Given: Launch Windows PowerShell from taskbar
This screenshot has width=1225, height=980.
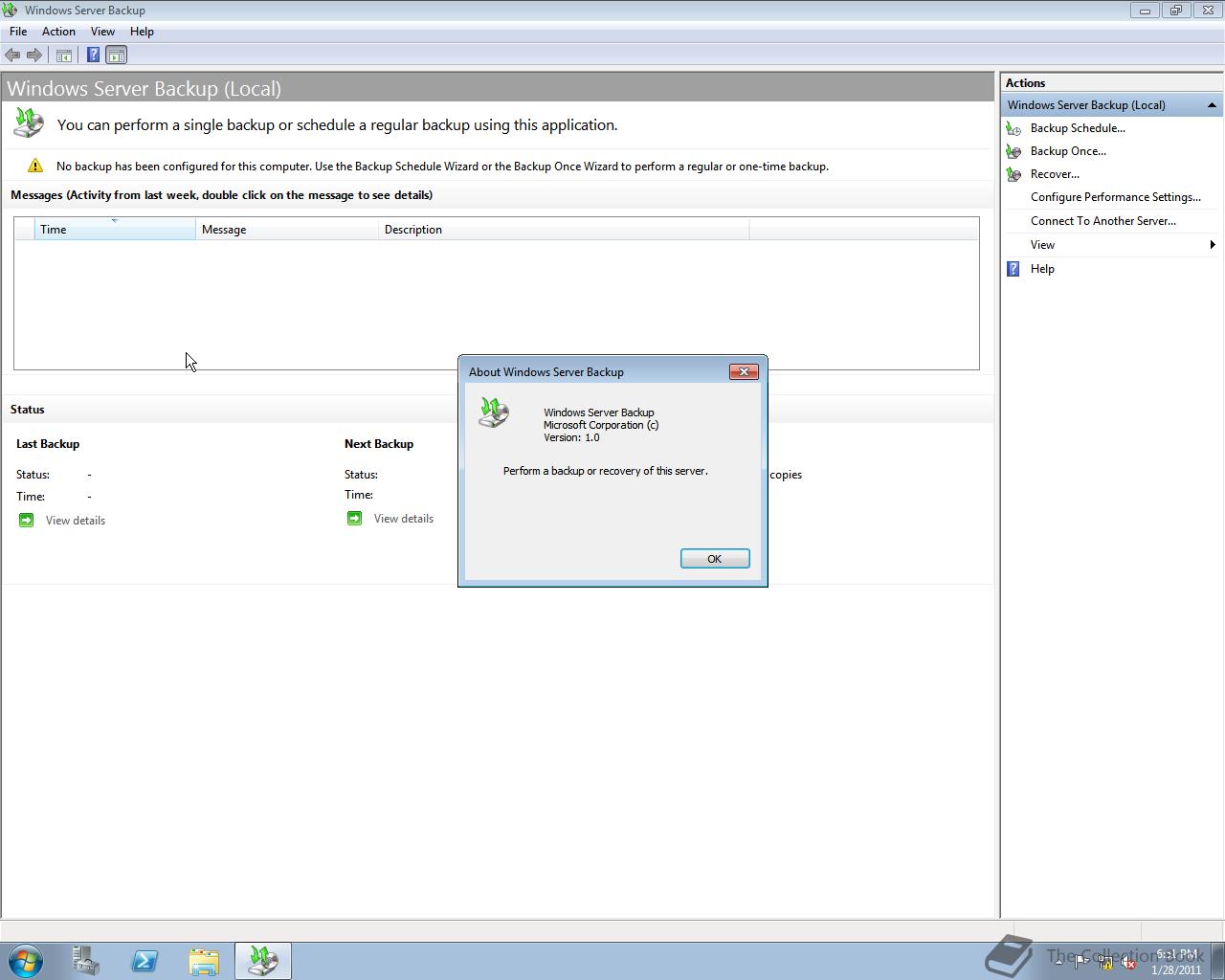Looking at the screenshot, I should [145, 961].
